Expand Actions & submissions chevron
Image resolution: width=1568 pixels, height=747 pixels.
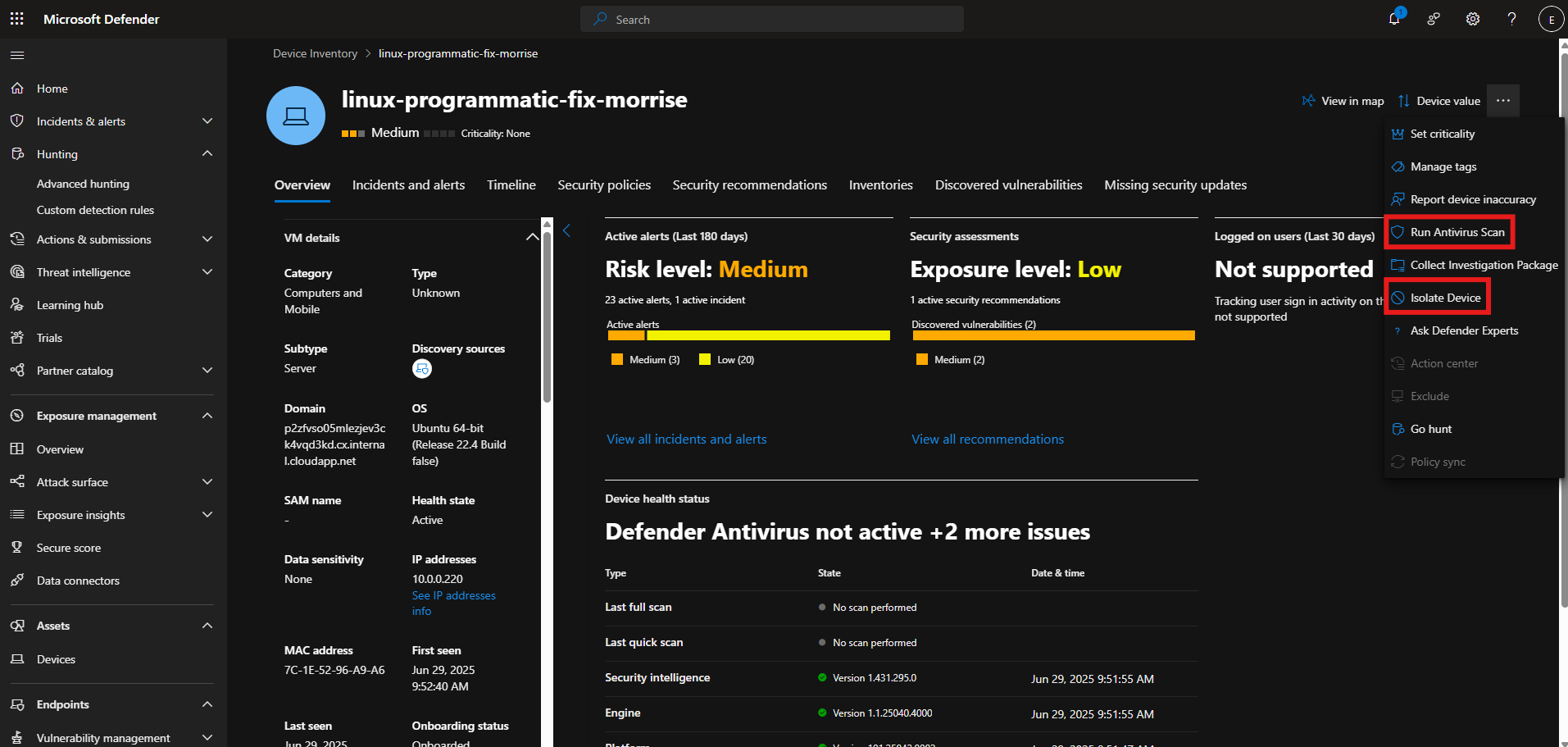(x=207, y=239)
